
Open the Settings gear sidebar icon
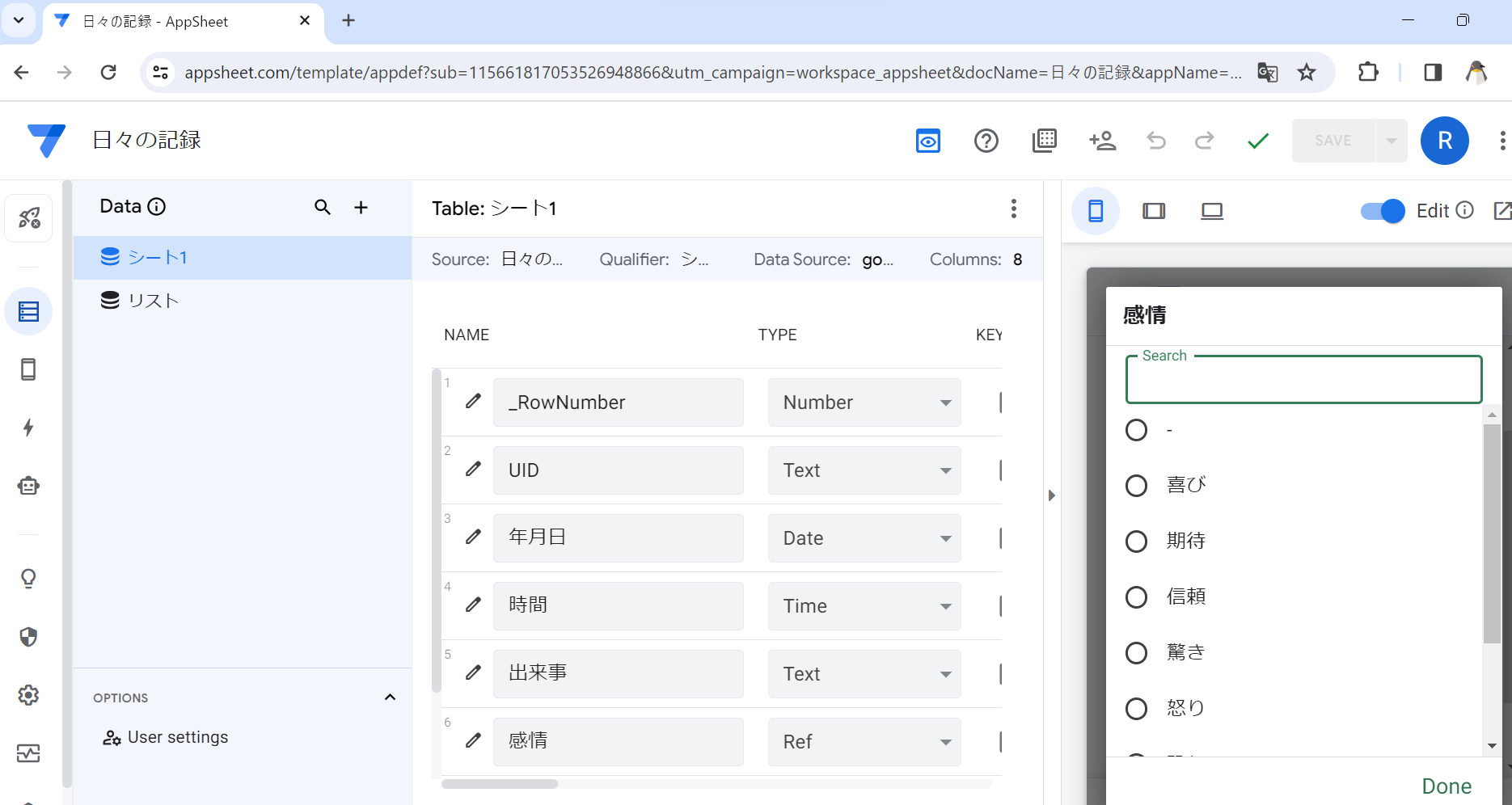[28, 695]
